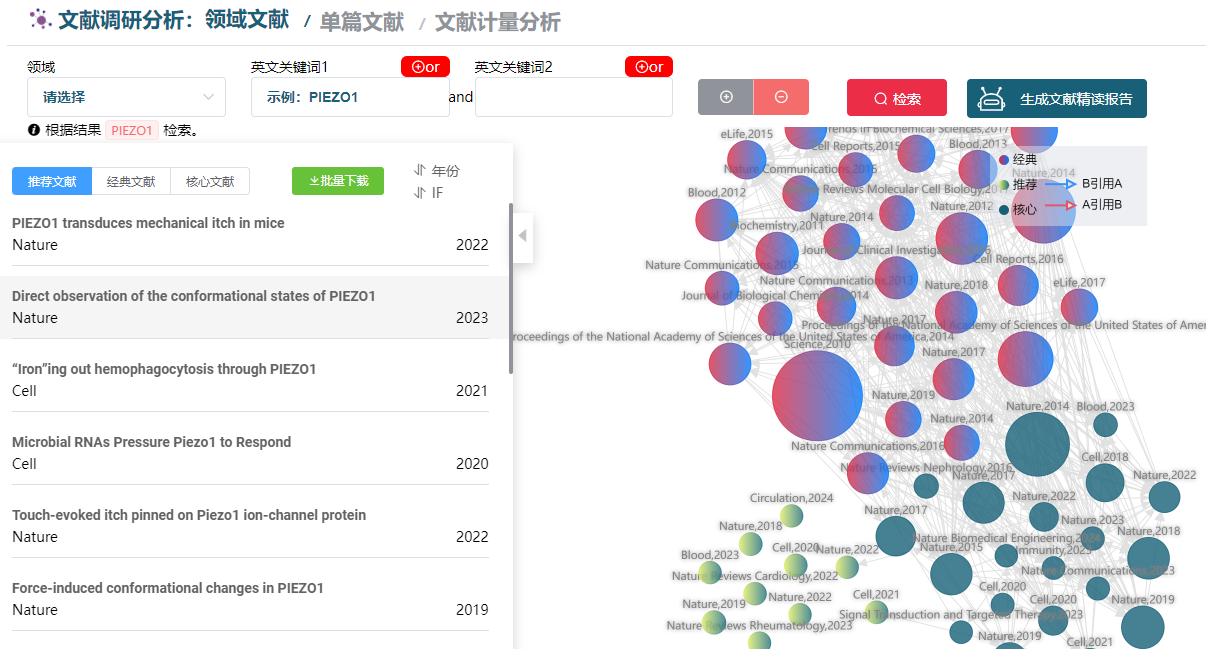
Task: Click the minus icon to remove keyword row
Action: click(x=781, y=97)
